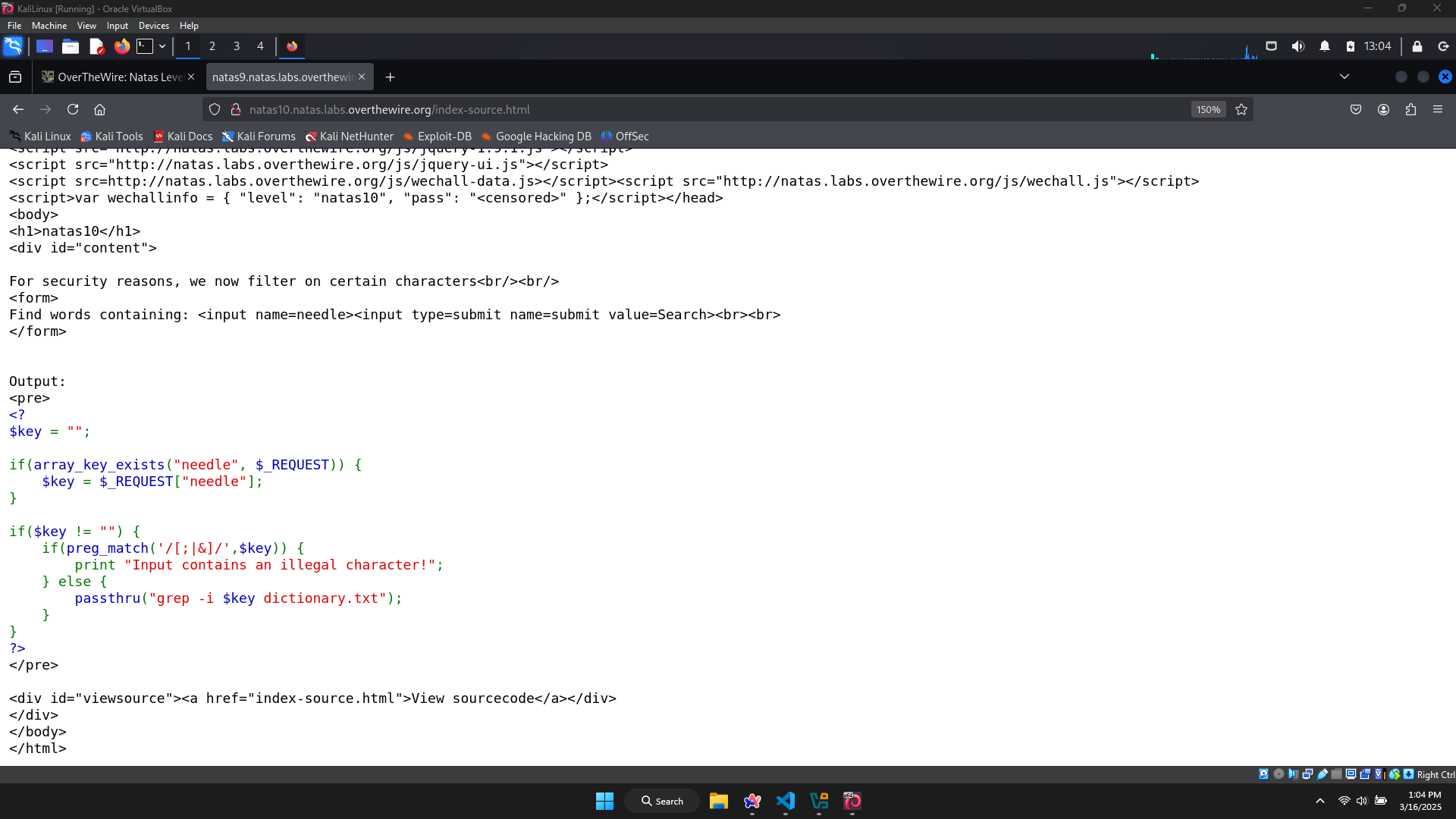This screenshot has width=1456, height=819.
Task: Open the Save to Pocket icon
Action: pyautogui.click(x=1356, y=110)
